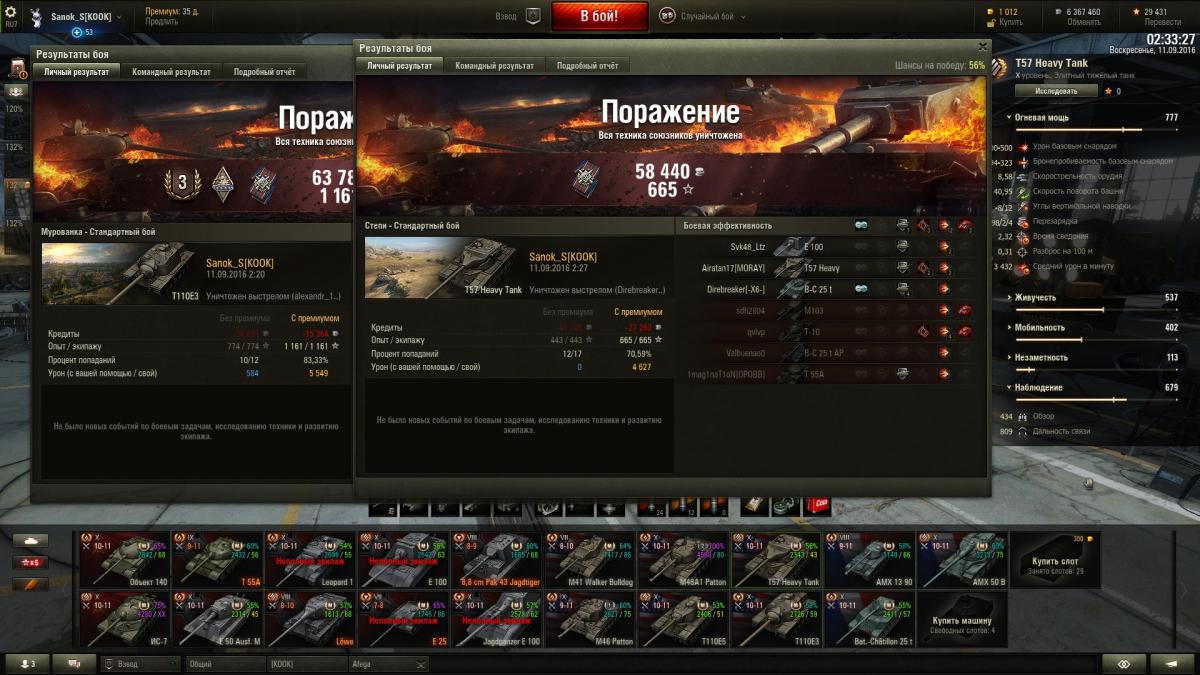
Task: Click the red В бой! battle button
Action: tap(599, 16)
